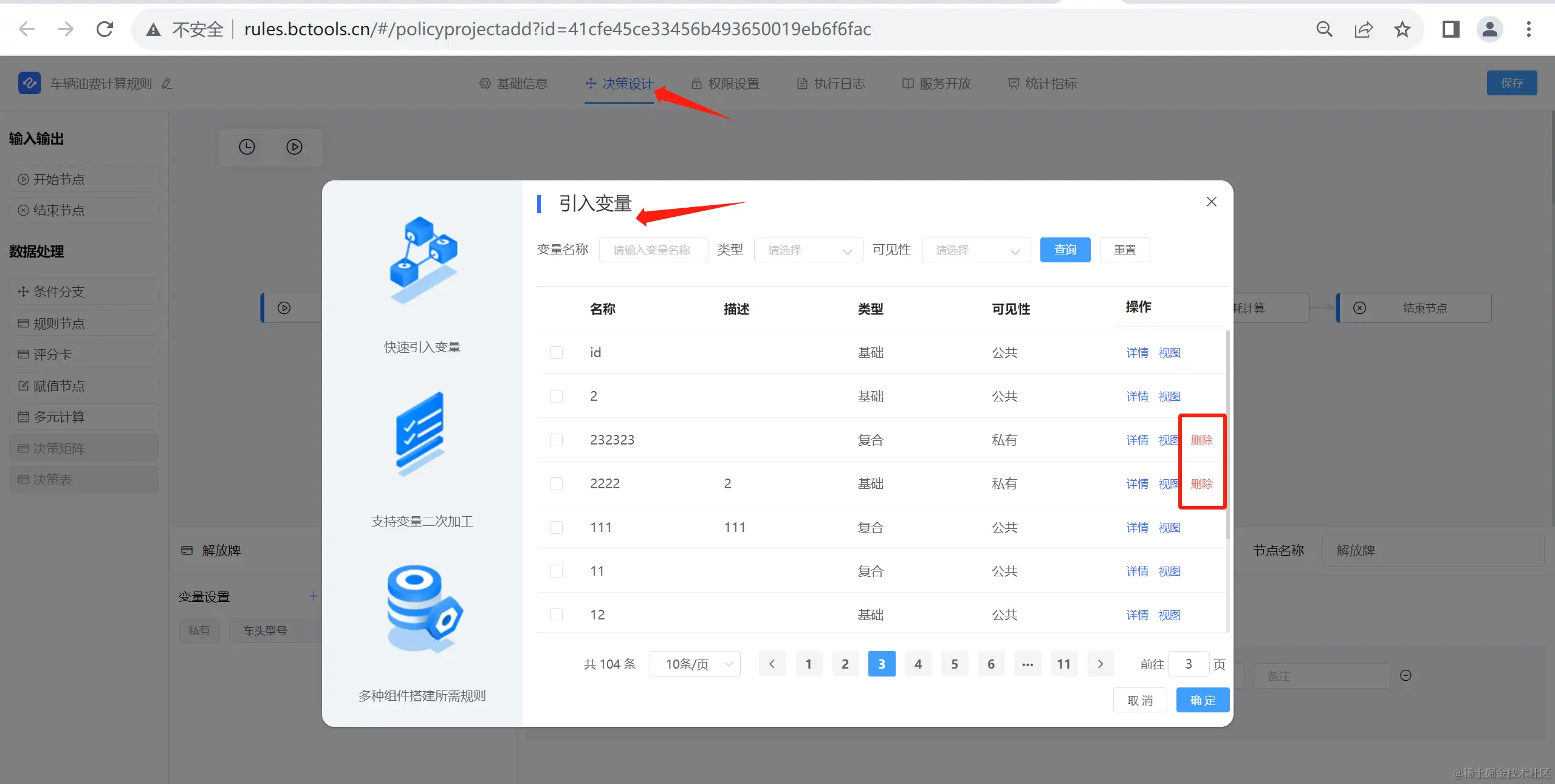Click the minus circle icon beside 备注 field
This screenshot has height=784, width=1555.
(1406, 676)
